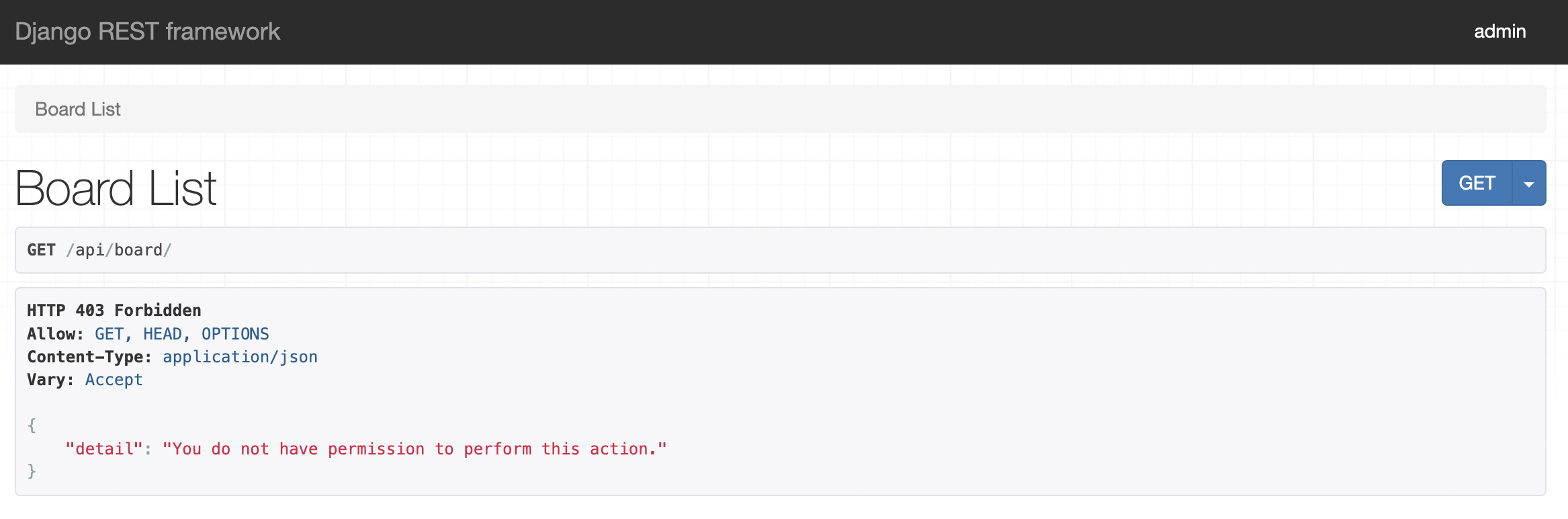The height and width of the screenshot is (519, 1568).
Task: Click the Board List page heading
Action: 116,188
